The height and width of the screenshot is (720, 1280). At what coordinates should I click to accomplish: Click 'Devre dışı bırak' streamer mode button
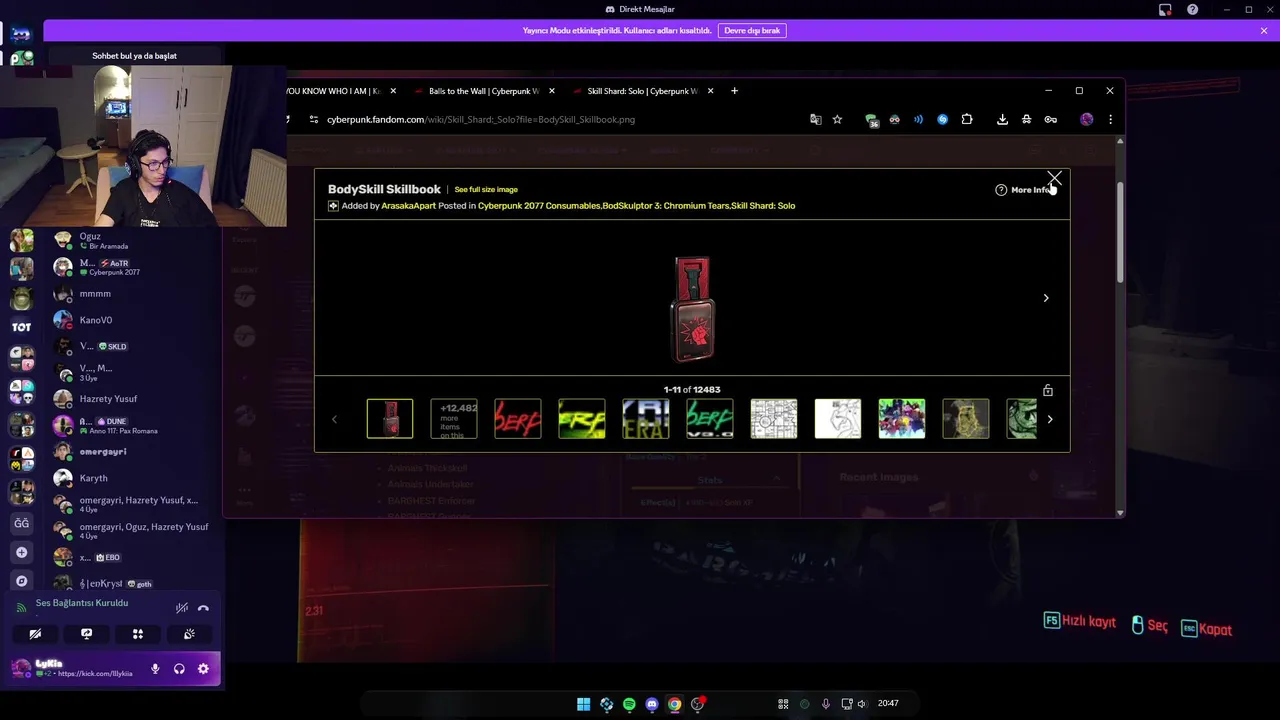coord(752,31)
